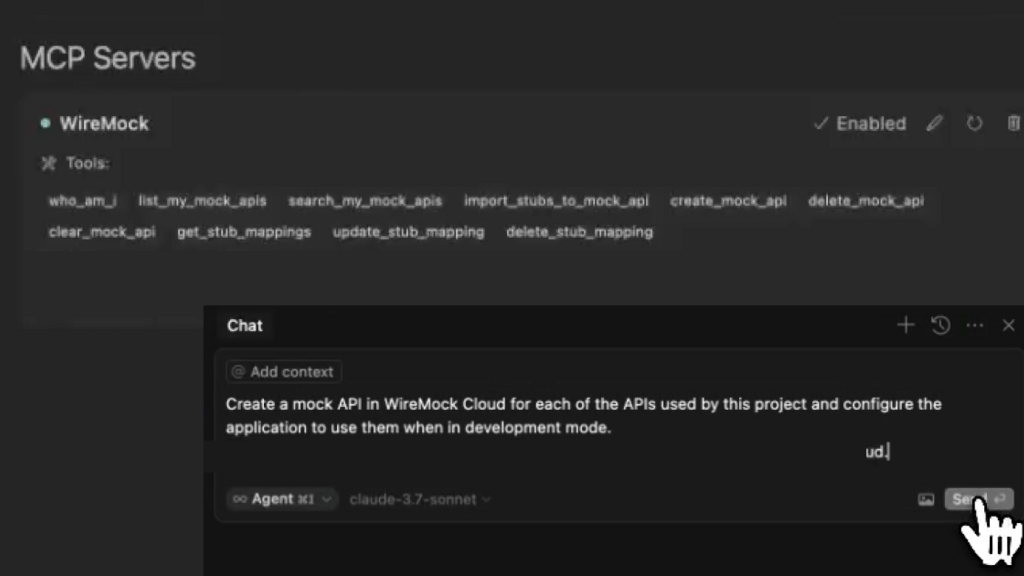Click the Tools wrench icon
The height and width of the screenshot is (576, 1024).
(48, 163)
